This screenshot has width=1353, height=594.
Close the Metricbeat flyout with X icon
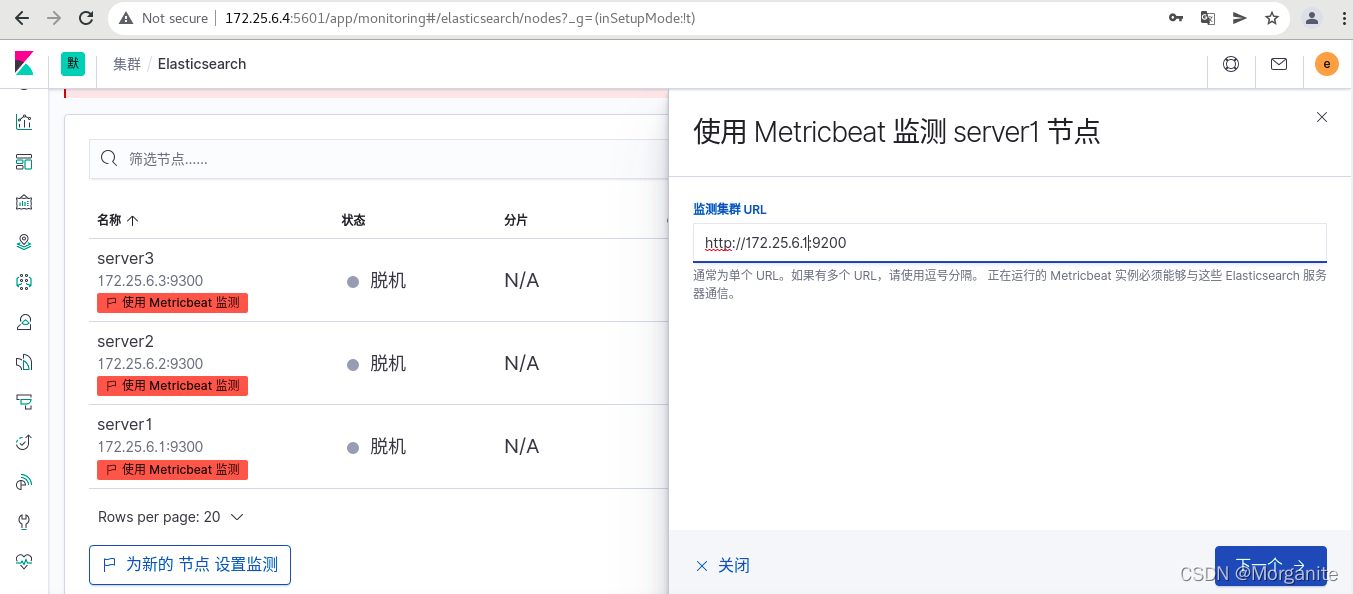[x=1322, y=117]
